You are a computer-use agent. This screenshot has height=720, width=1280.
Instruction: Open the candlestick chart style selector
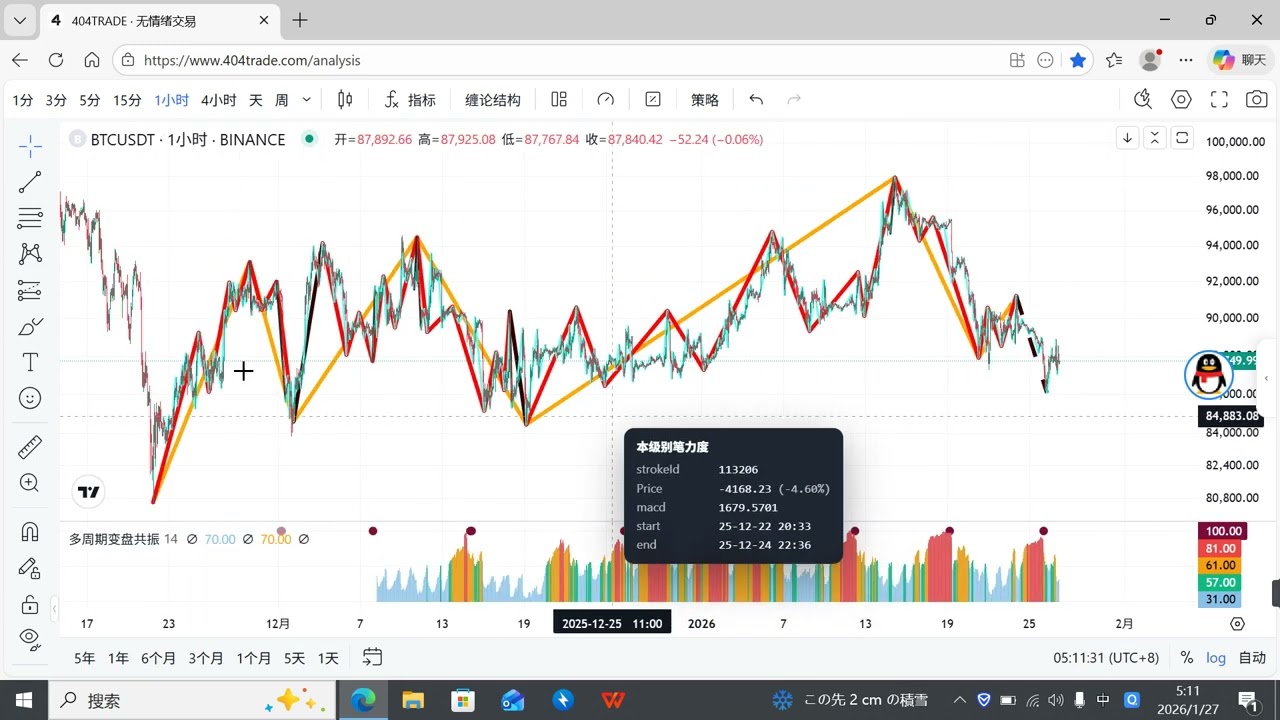point(345,99)
